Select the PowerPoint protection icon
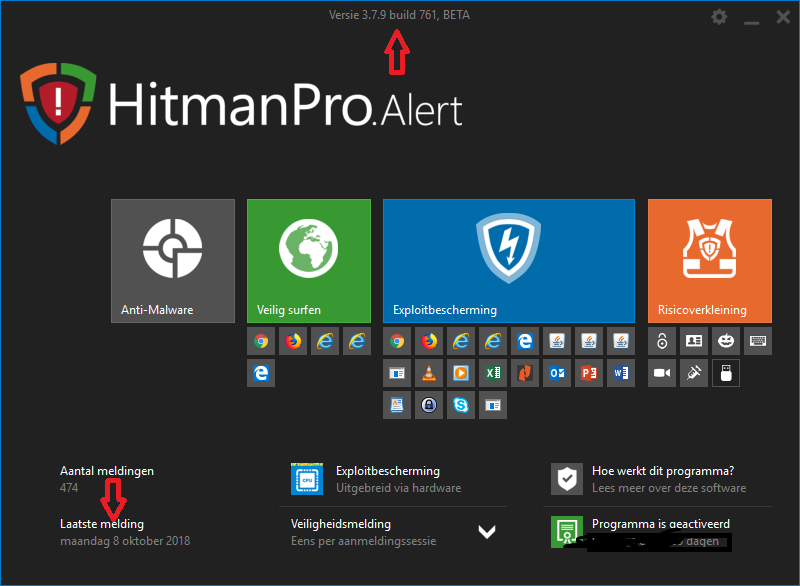 coord(589,373)
